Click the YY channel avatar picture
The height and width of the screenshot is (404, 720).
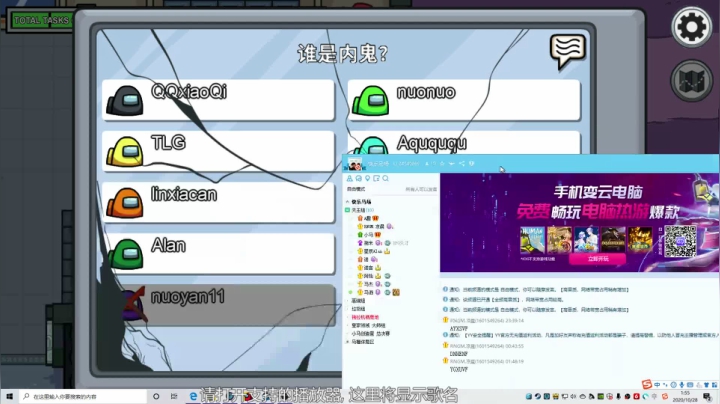[354, 163]
